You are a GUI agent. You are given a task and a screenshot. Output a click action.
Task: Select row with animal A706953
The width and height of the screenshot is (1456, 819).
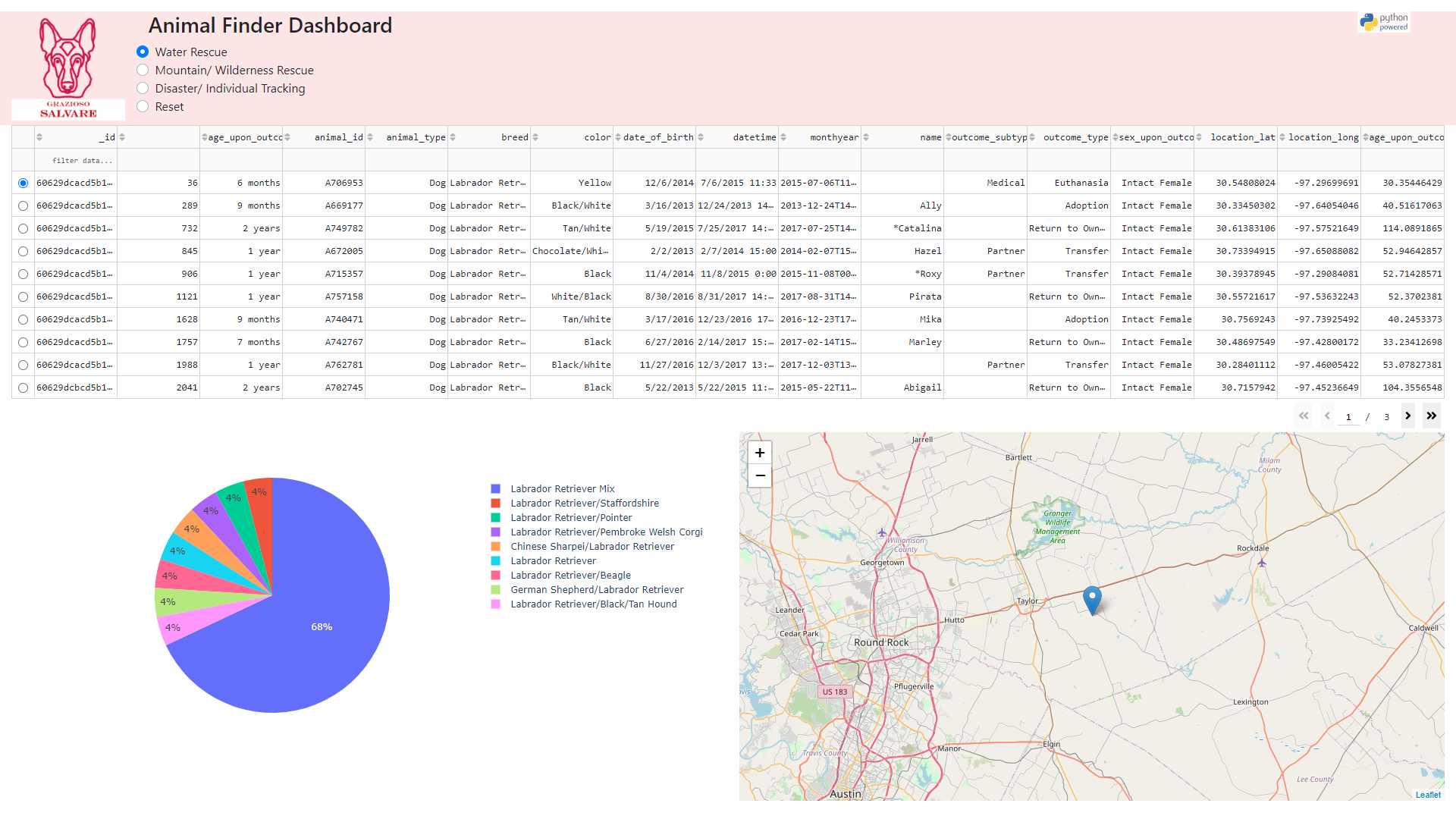[23, 183]
